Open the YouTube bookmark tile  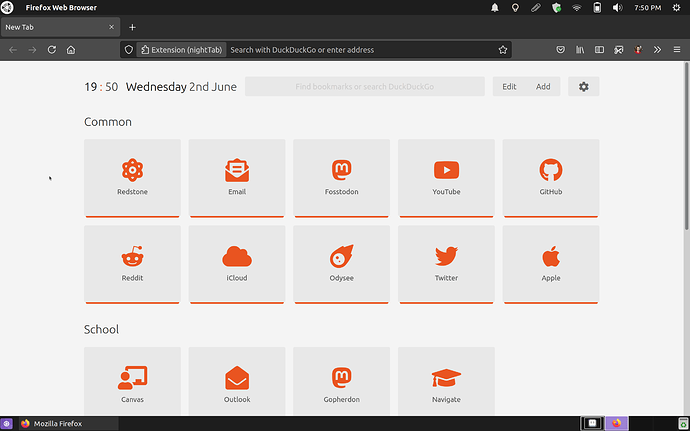click(x=446, y=178)
